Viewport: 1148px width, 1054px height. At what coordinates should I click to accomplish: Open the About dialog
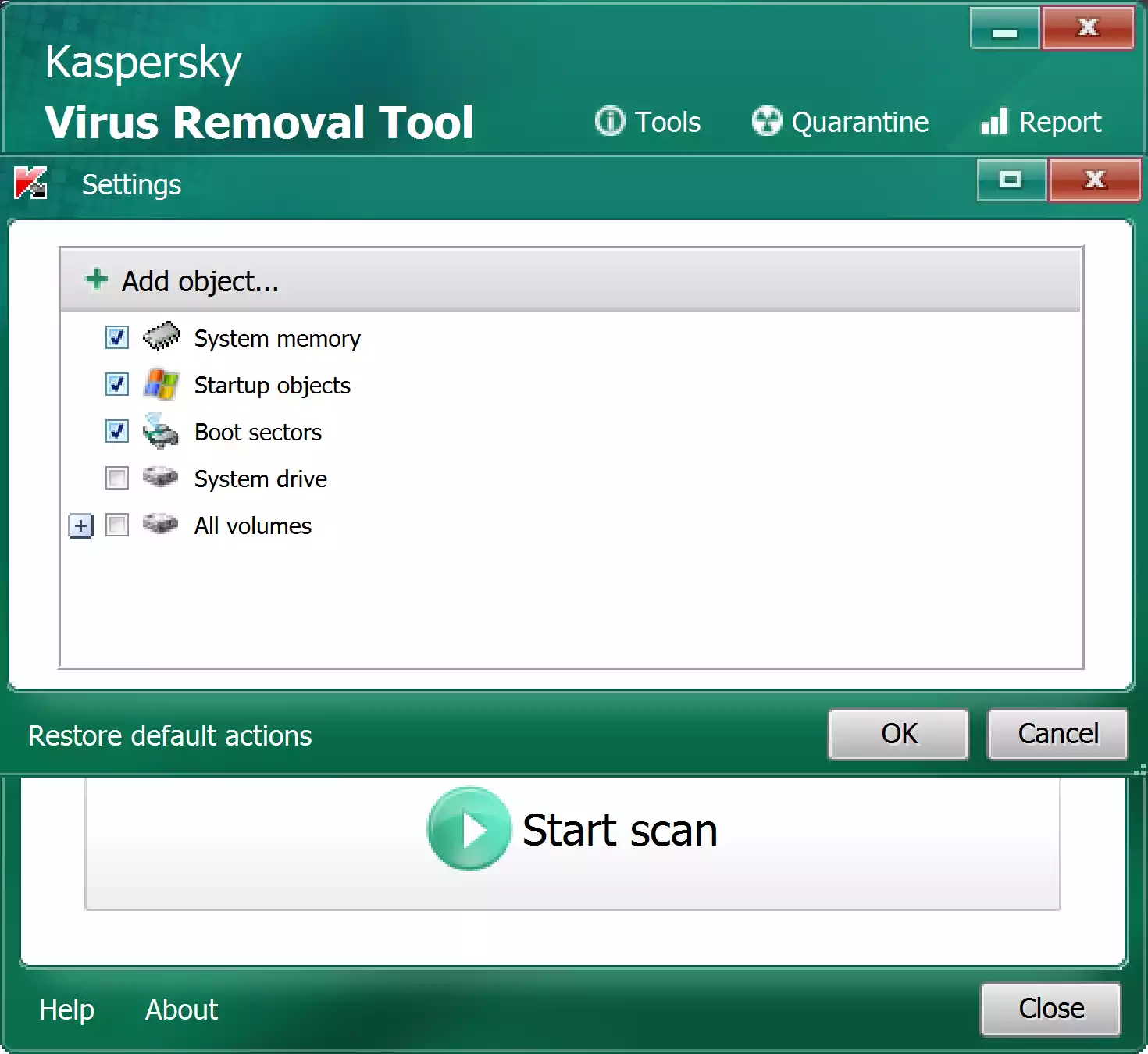pos(180,1009)
